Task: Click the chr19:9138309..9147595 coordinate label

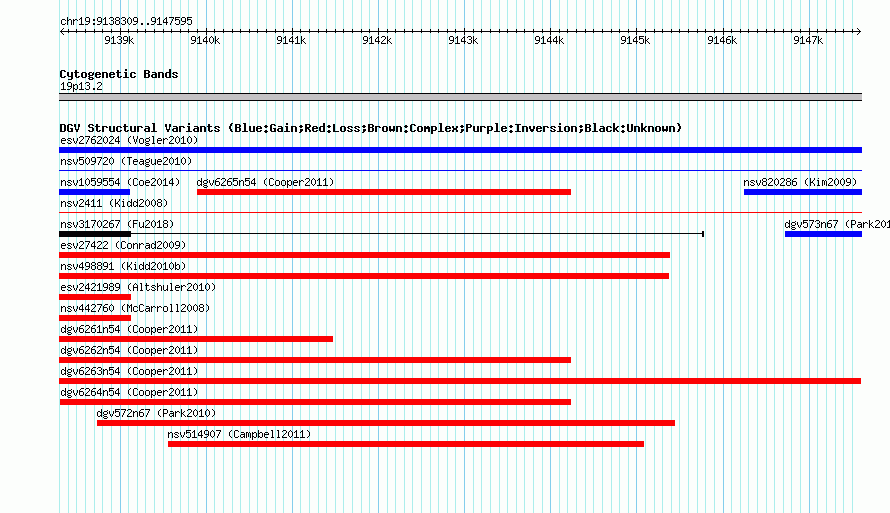Action: [x=126, y=21]
